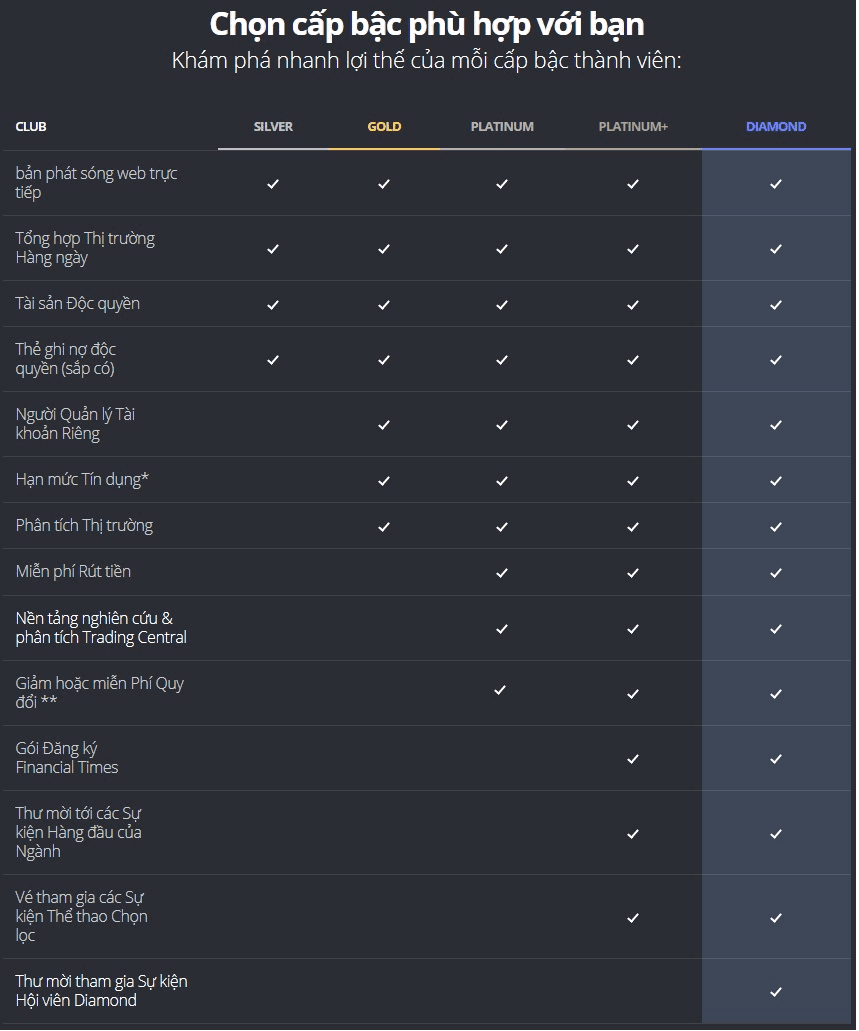Select the SILVER tier column header
This screenshot has width=859, height=1031.
pos(273,126)
